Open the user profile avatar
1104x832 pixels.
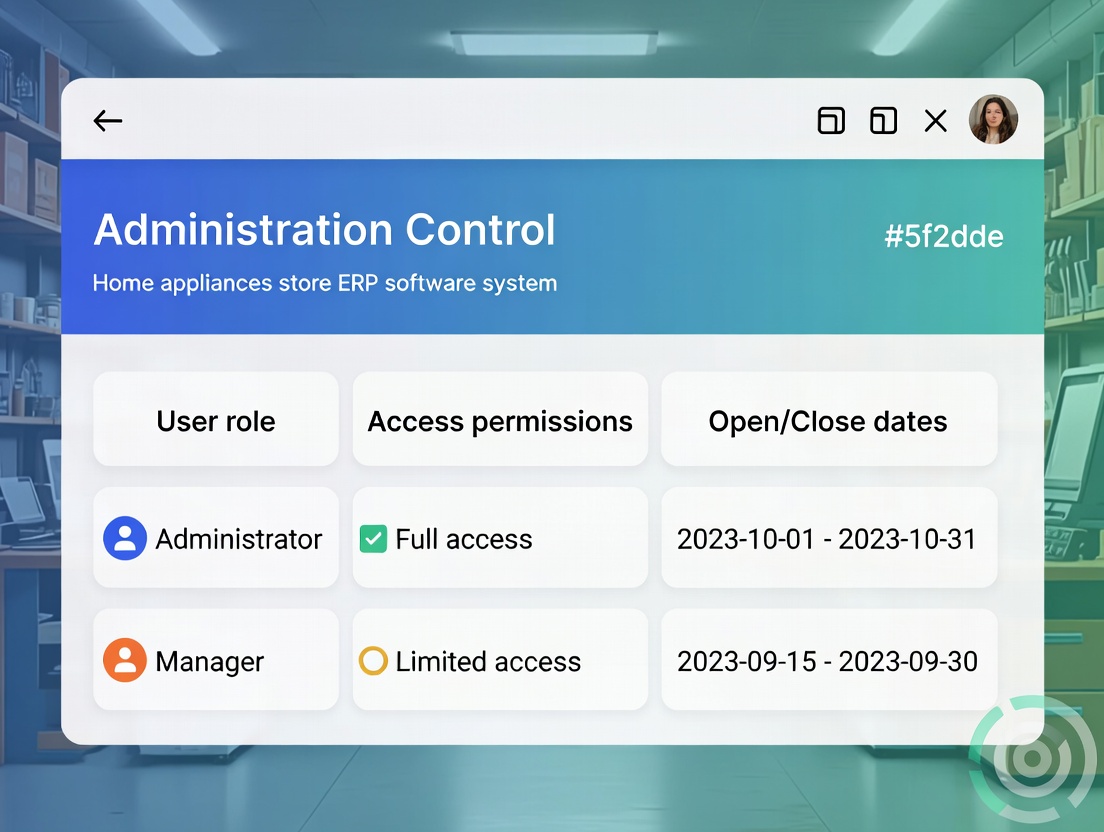click(x=993, y=120)
